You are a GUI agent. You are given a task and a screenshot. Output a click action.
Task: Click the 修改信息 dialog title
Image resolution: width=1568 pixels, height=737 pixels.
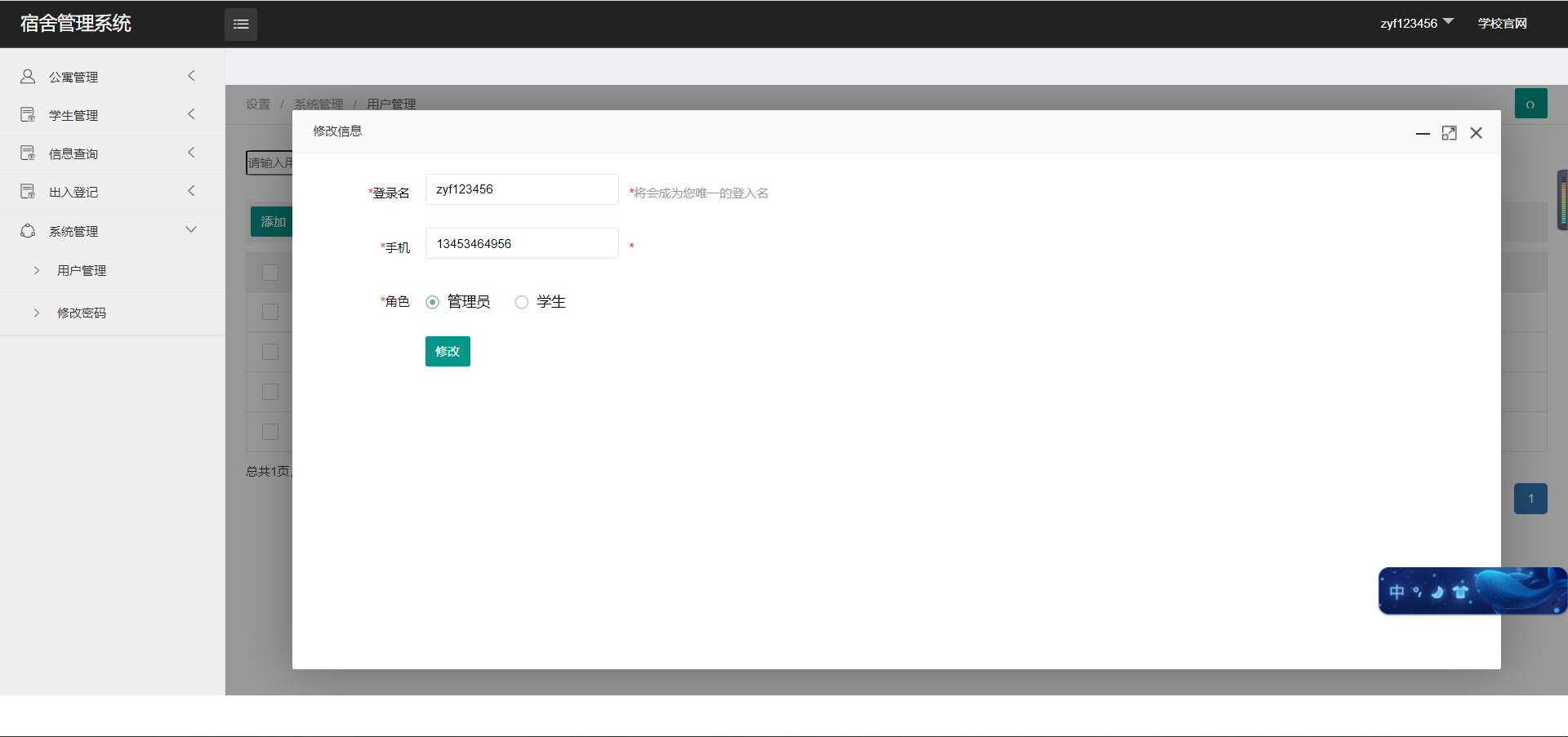[337, 131]
